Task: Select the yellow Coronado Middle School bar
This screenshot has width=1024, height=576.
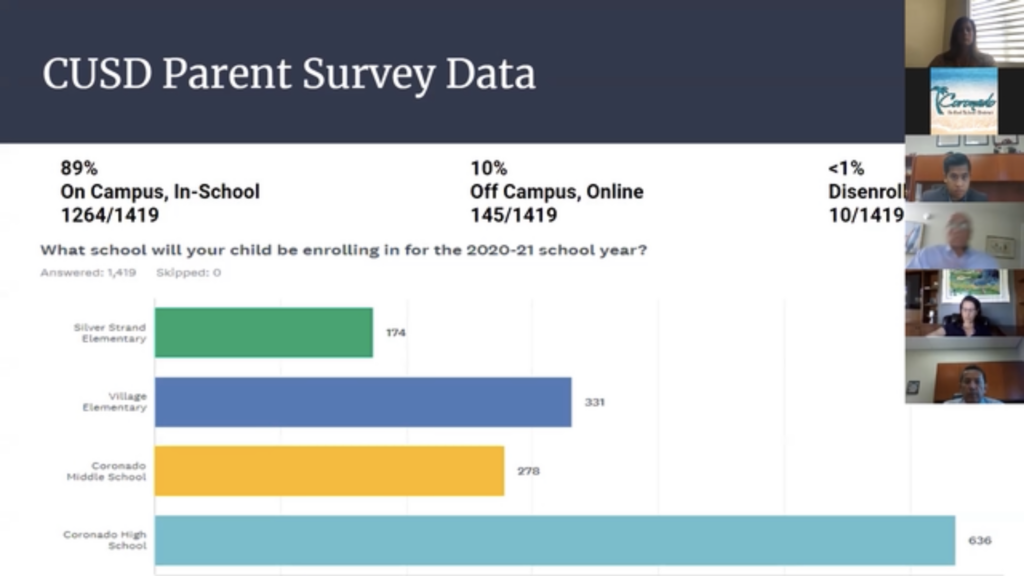Action: [329, 471]
